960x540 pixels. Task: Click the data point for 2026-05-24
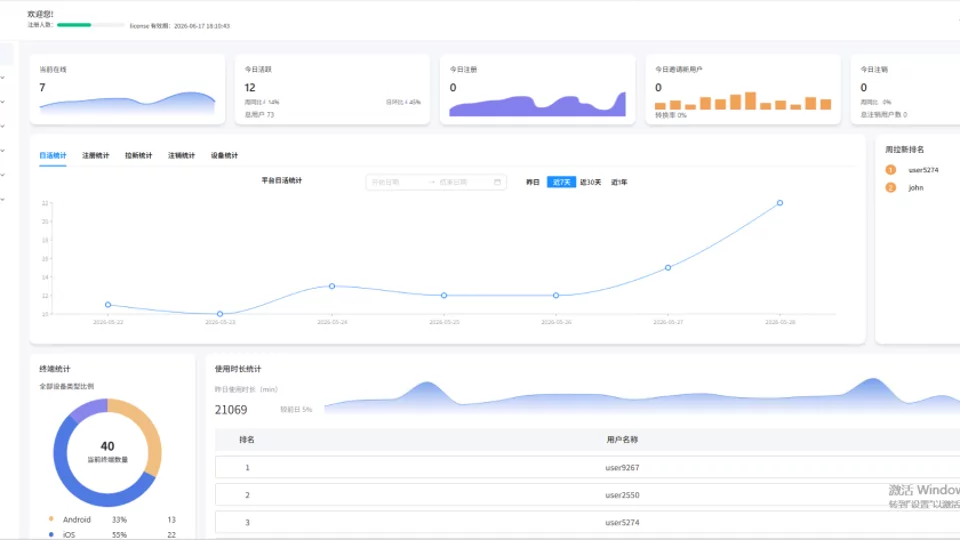click(x=332, y=286)
